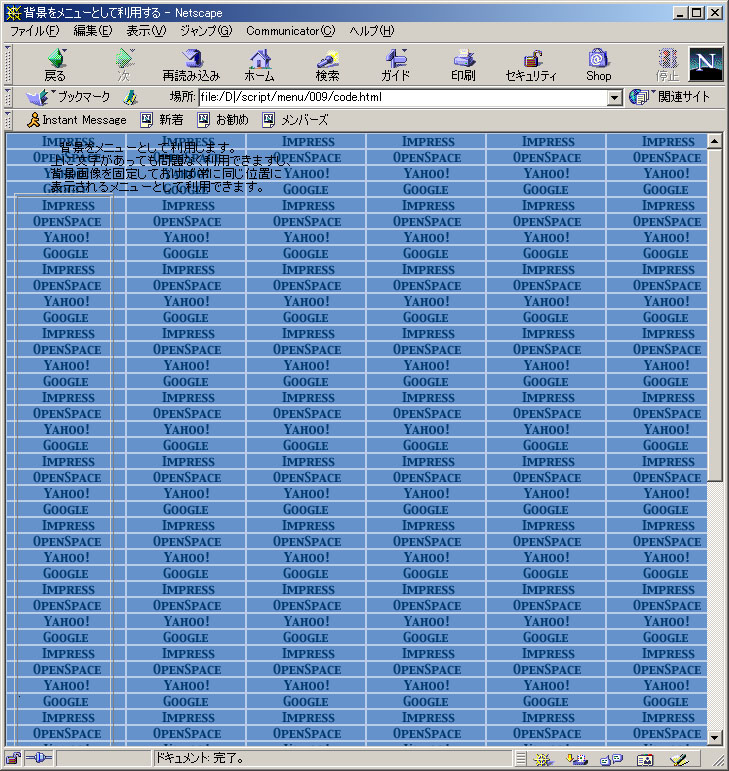Open the ファイル(F) menu
Image resolution: width=729 pixels, height=771 pixels.
(34, 31)
